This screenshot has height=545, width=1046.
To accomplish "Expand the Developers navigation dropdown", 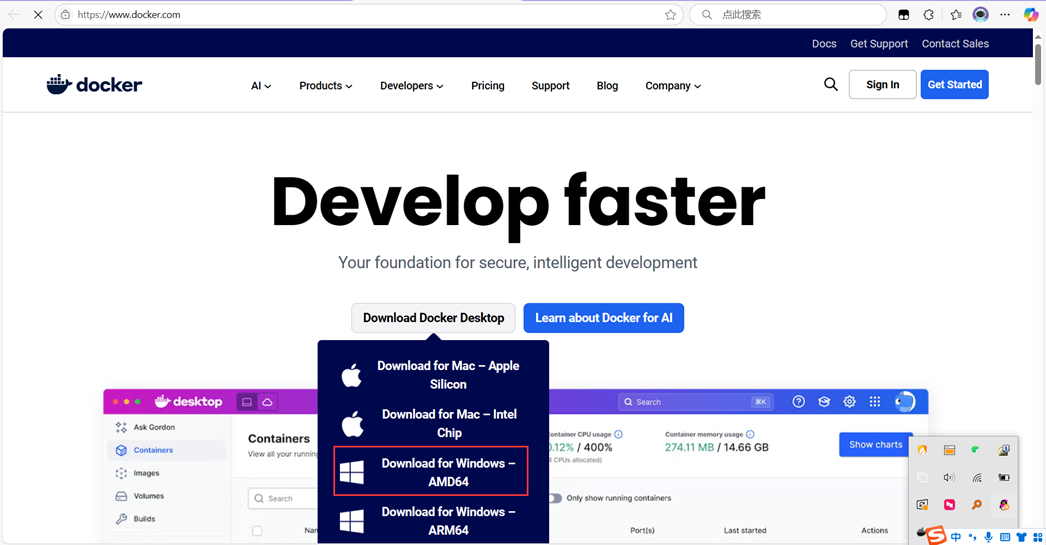I will 412,85.
